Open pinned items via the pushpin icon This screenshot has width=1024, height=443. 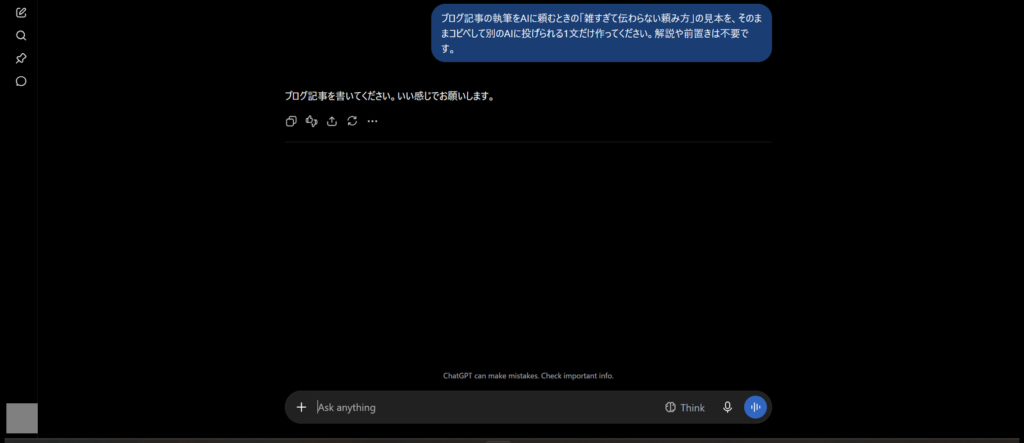21,58
